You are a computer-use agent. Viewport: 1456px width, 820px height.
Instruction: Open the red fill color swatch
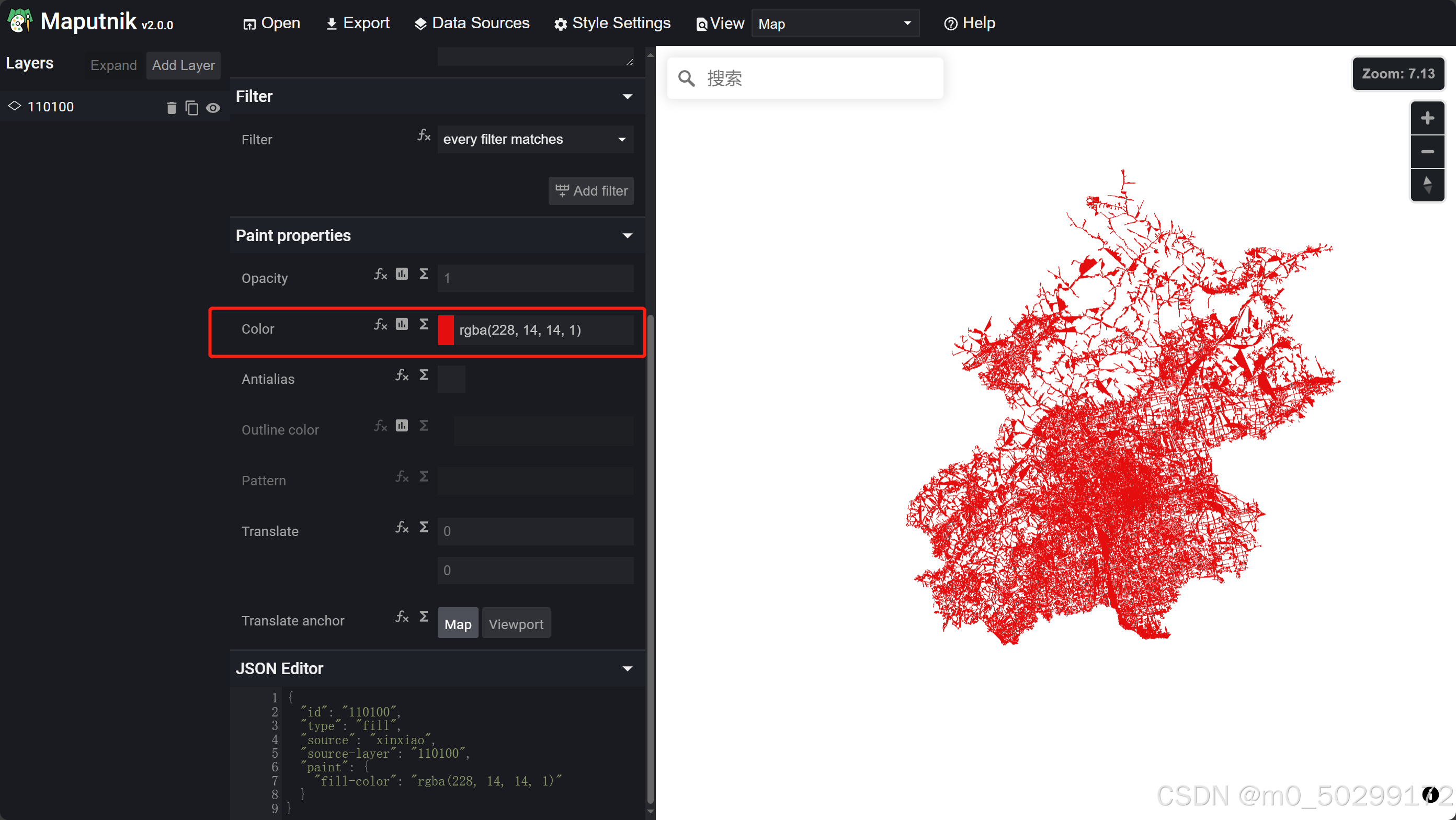click(446, 330)
